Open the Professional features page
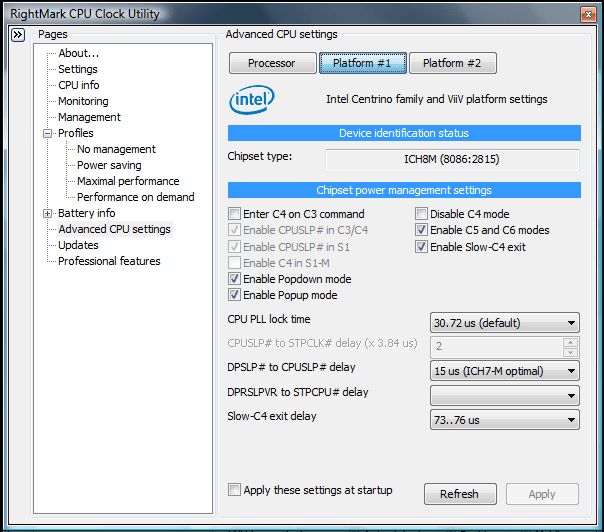Screen dimensions: 604x532 [x=109, y=261]
